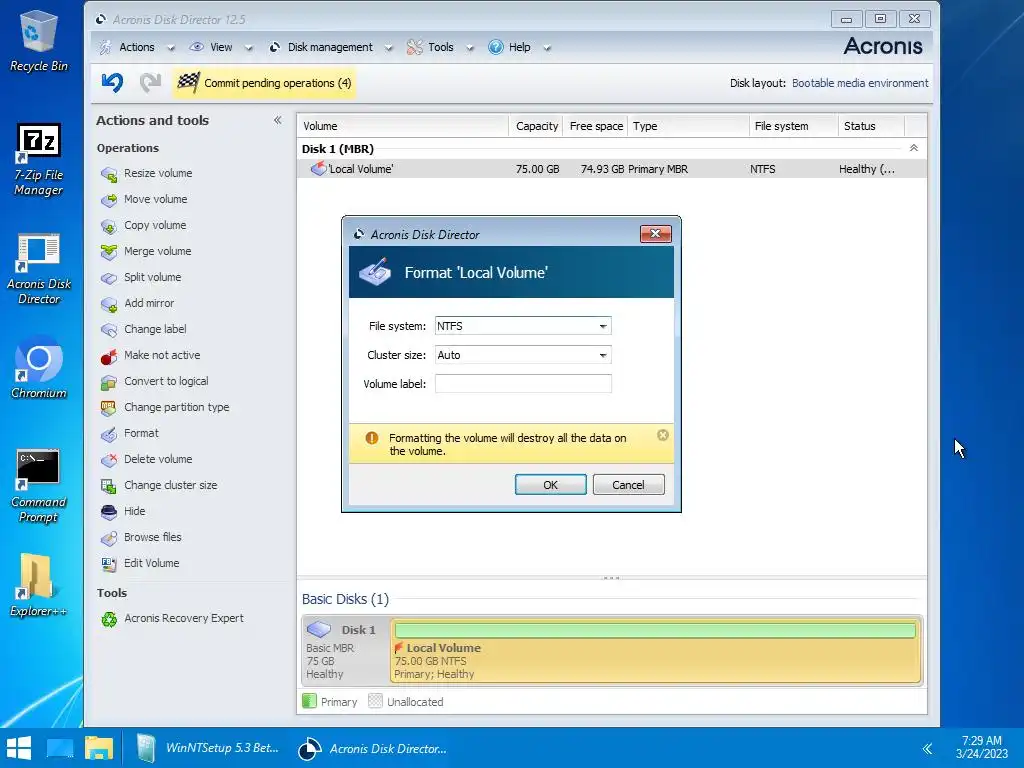
Task: Open Explorer++ desktop shortcut
Action: (39, 585)
